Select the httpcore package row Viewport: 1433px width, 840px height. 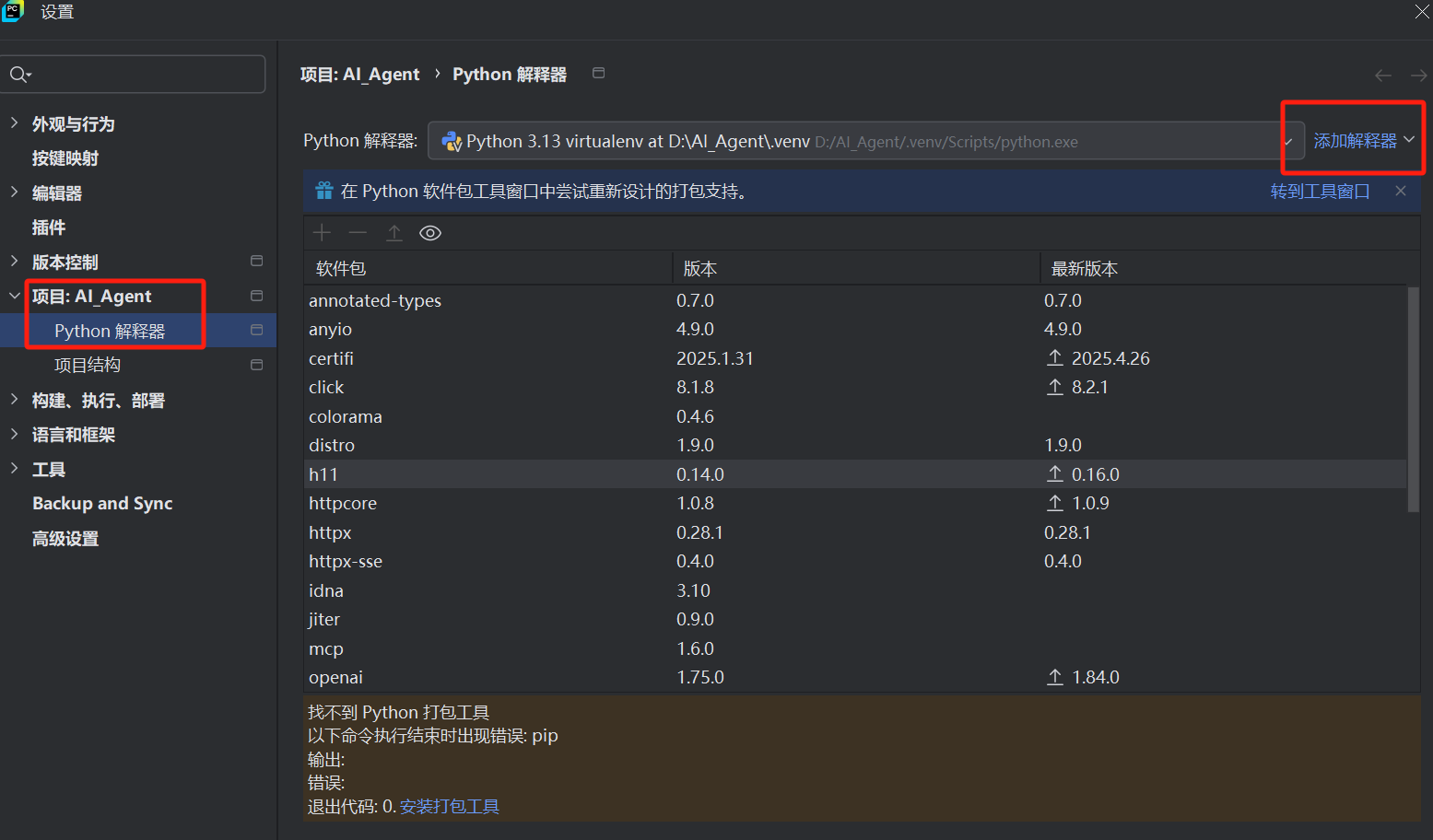click(x=855, y=503)
